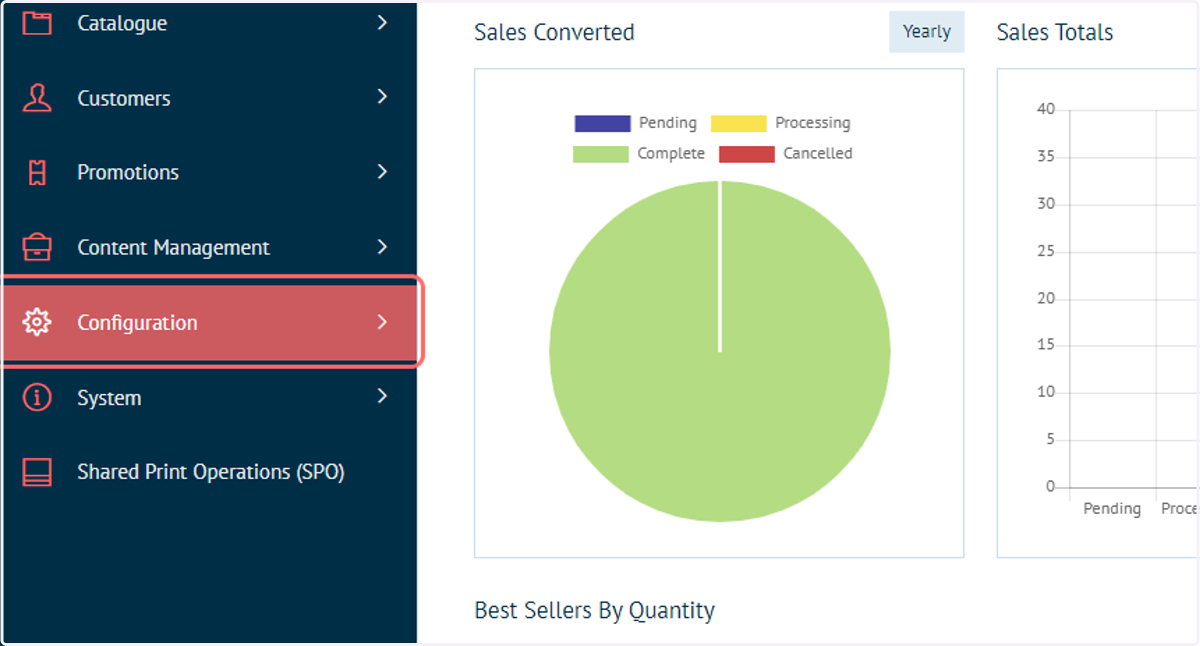Click the Pending legend label
Viewport: 1200px width, 646px height.
coord(668,123)
